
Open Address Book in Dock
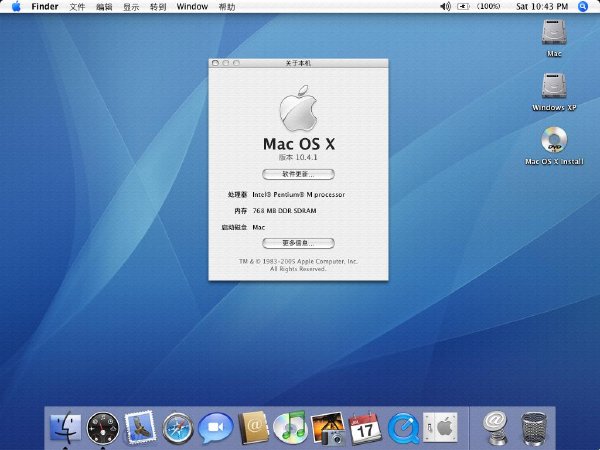click(x=253, y=427)
